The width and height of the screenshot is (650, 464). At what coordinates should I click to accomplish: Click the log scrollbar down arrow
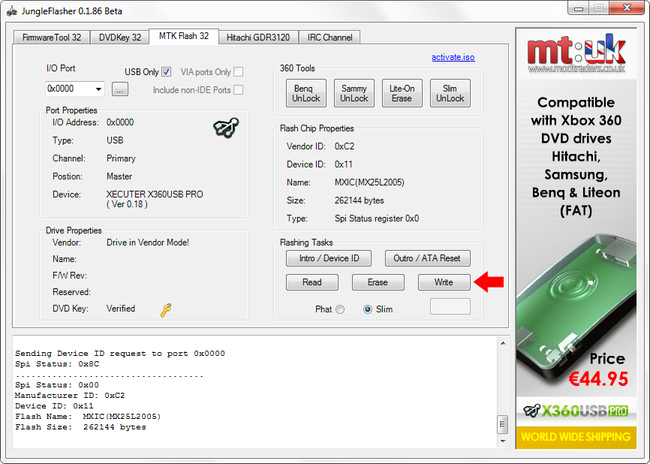(502, 441)
